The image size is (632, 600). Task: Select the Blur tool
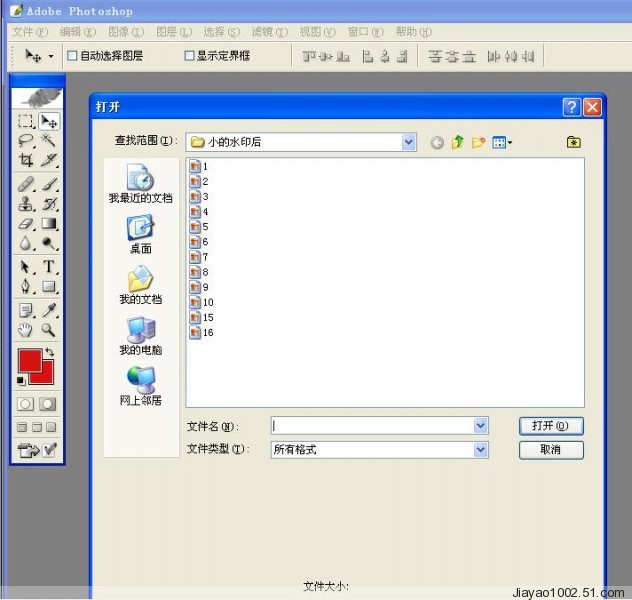click(26, 243)
